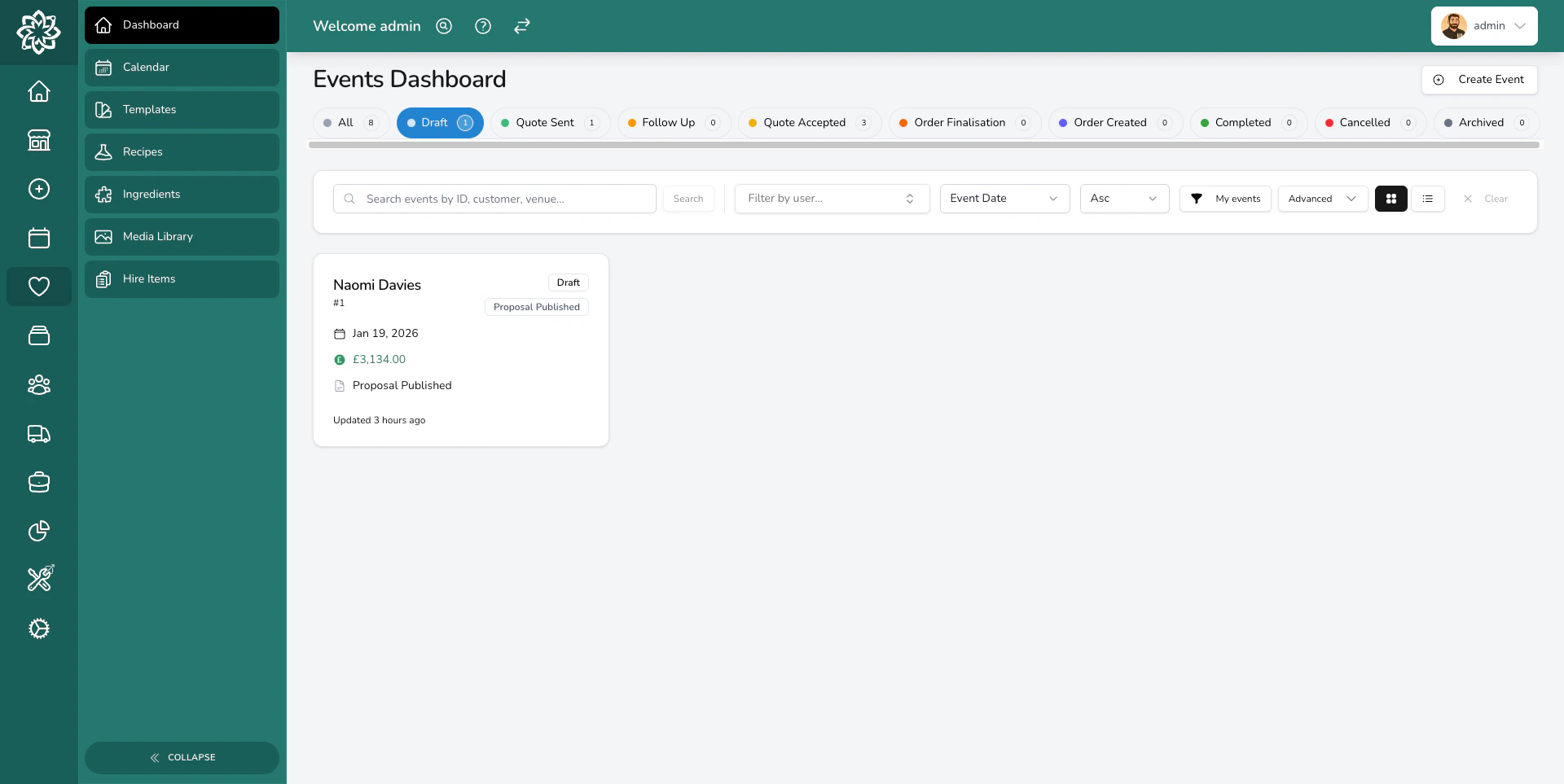Viewport: 1564px width, 784px height.
Task: Open the delivery truck icon in sidebar
Action: (x=38, y=434)
